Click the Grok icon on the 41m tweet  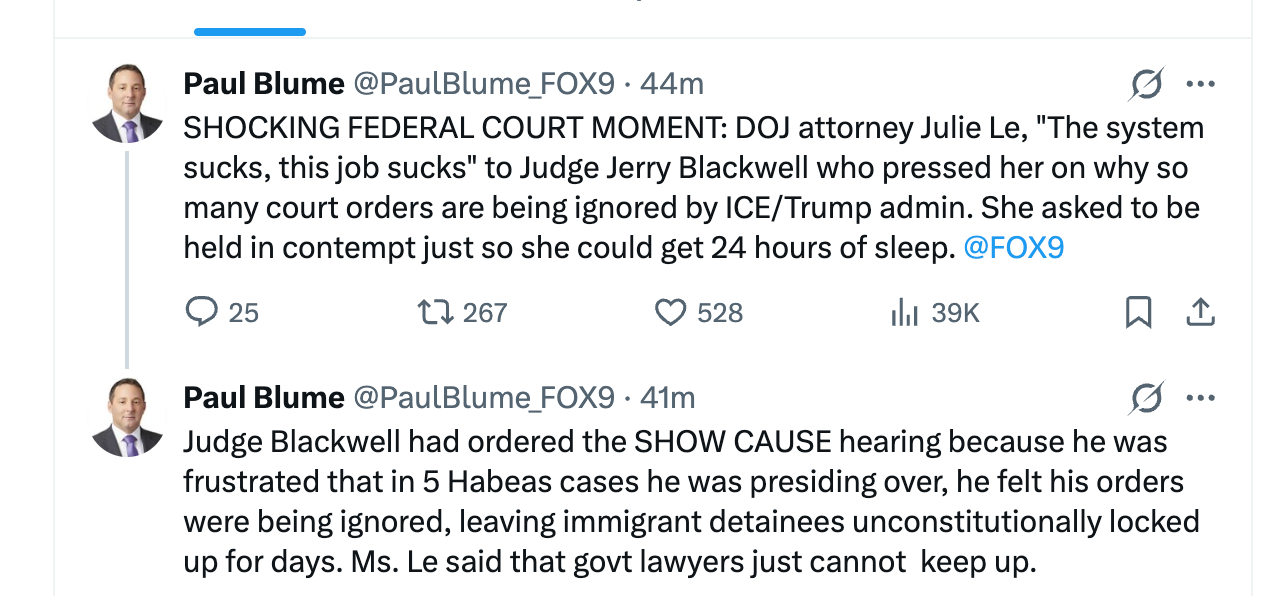point(1145,399)
